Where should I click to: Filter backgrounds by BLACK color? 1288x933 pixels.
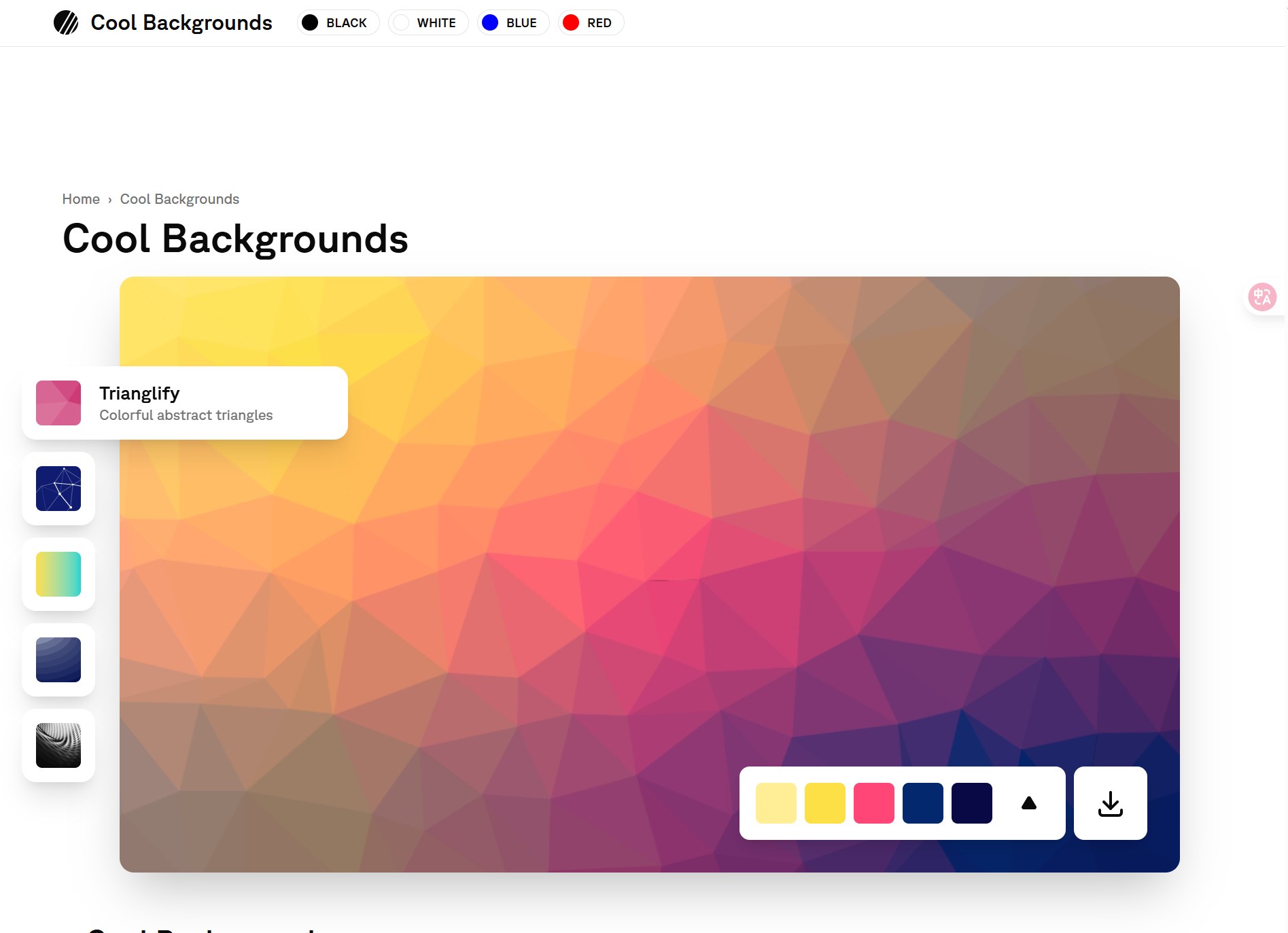[x=338, y=22]
